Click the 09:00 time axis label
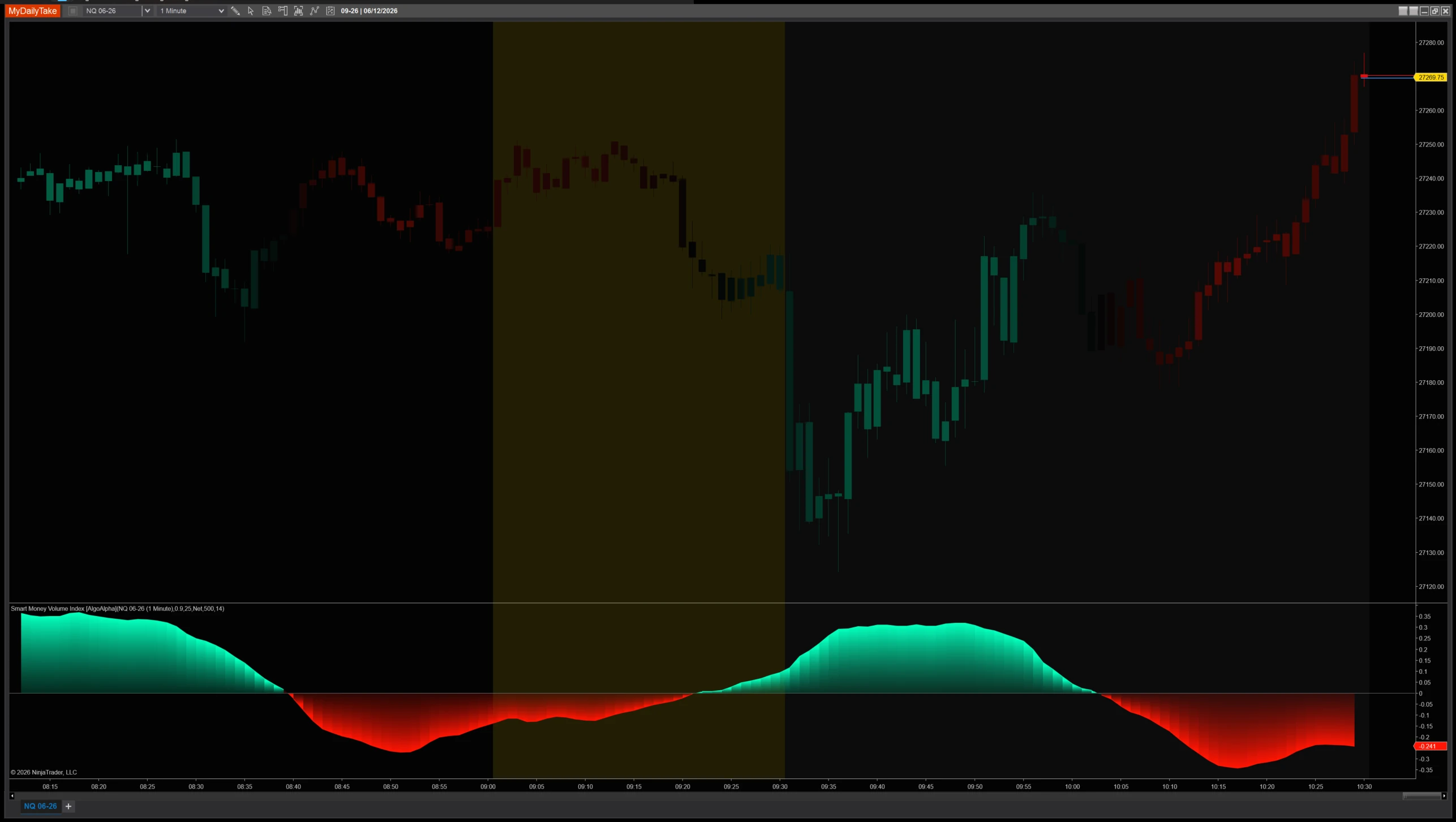Image resolution: width=1456 pixels, height=822 pixels. click(488, 786)
